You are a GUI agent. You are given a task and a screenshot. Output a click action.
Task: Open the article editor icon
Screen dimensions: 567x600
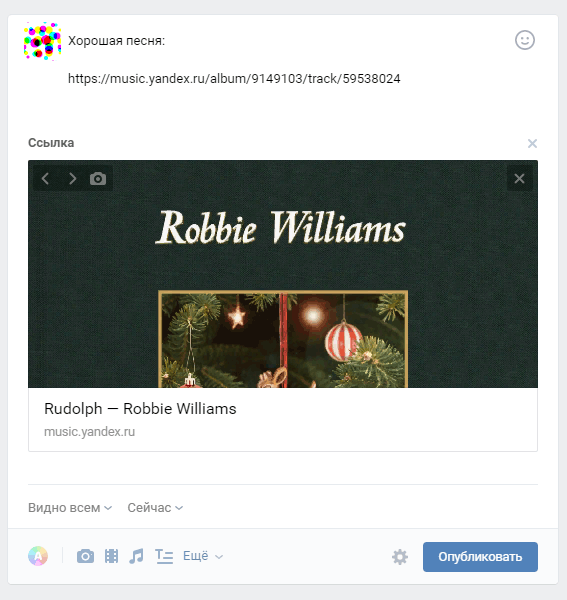click(164, 556)
